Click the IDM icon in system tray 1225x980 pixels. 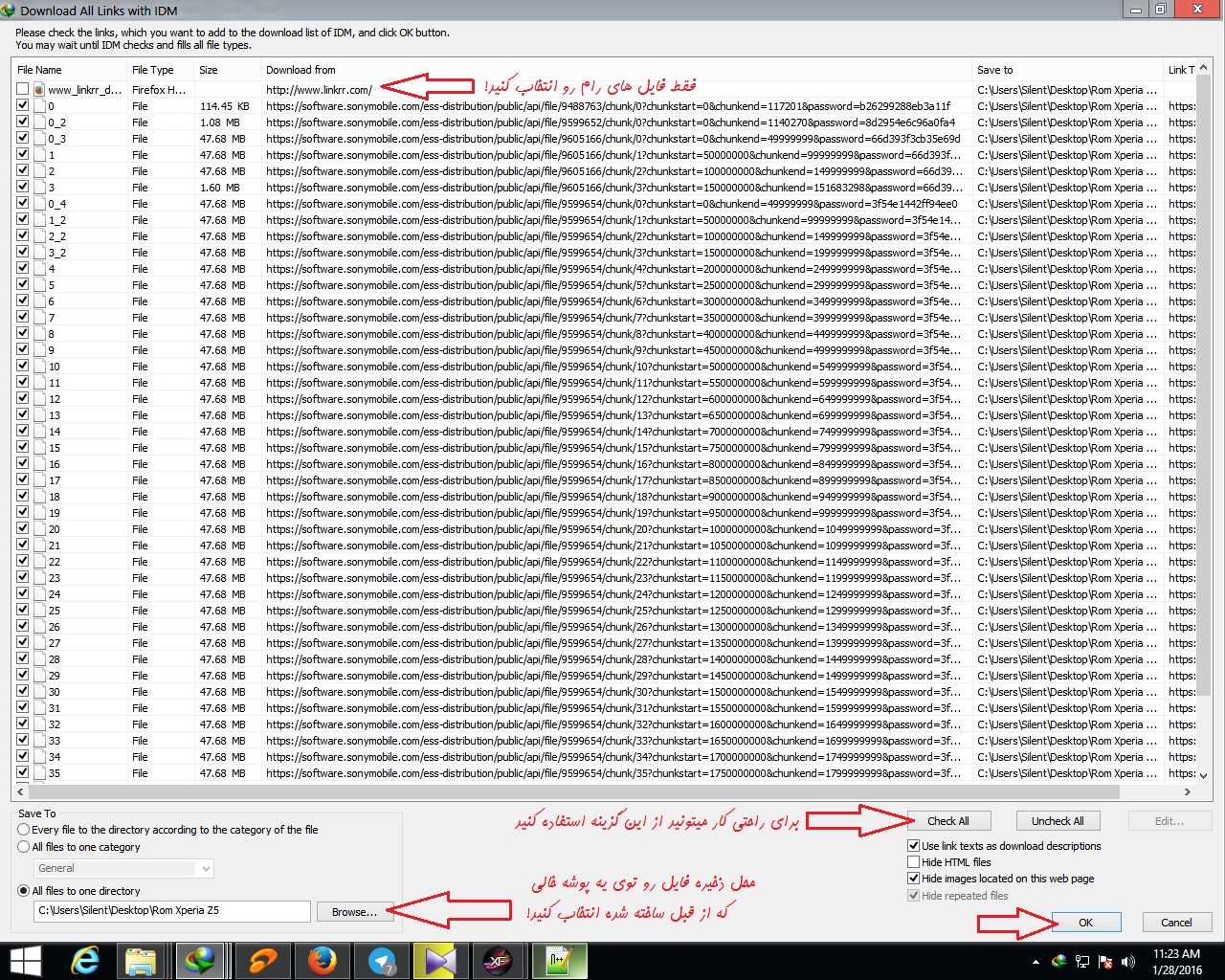coord(1059,962)
